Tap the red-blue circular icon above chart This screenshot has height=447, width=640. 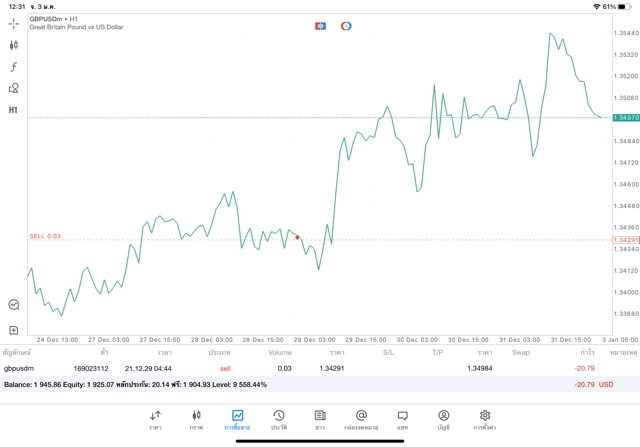click(x=346, y=25)
